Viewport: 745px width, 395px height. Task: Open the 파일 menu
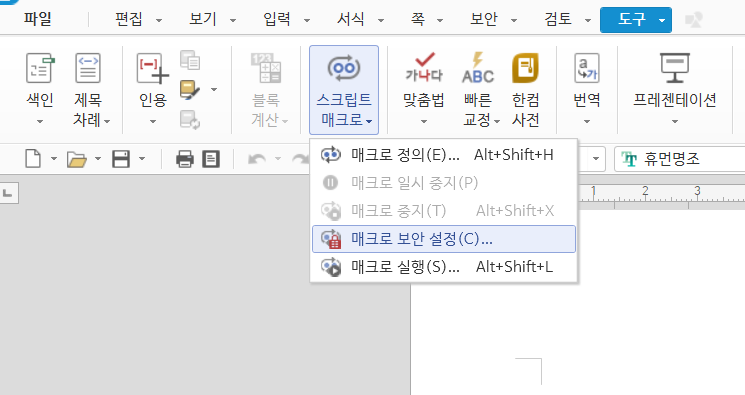[x=38, y=19]
